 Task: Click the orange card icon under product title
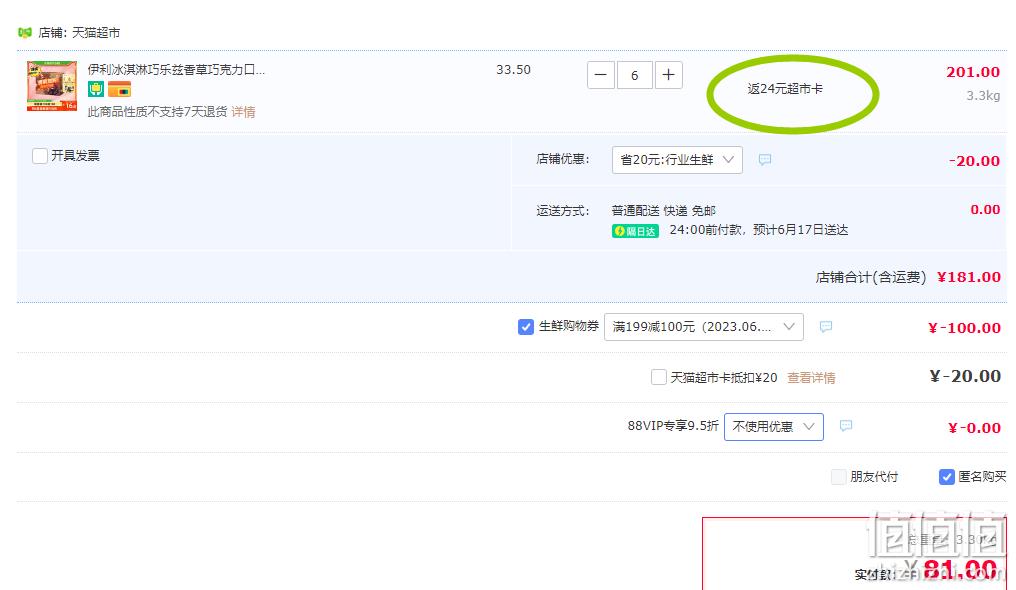coord(119,89)
